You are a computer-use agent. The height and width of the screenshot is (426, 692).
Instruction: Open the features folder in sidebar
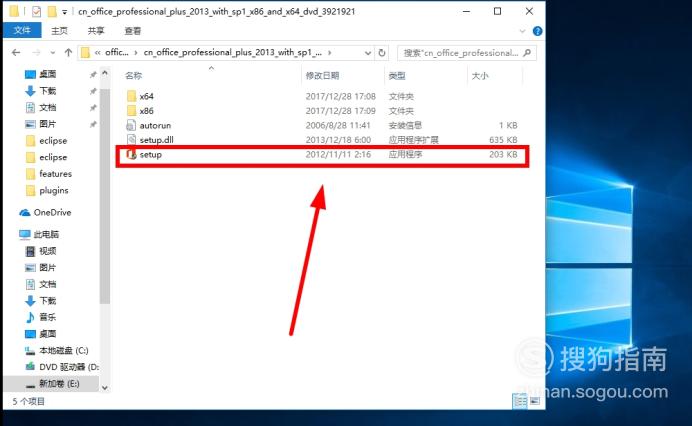[x=55, y=174]
